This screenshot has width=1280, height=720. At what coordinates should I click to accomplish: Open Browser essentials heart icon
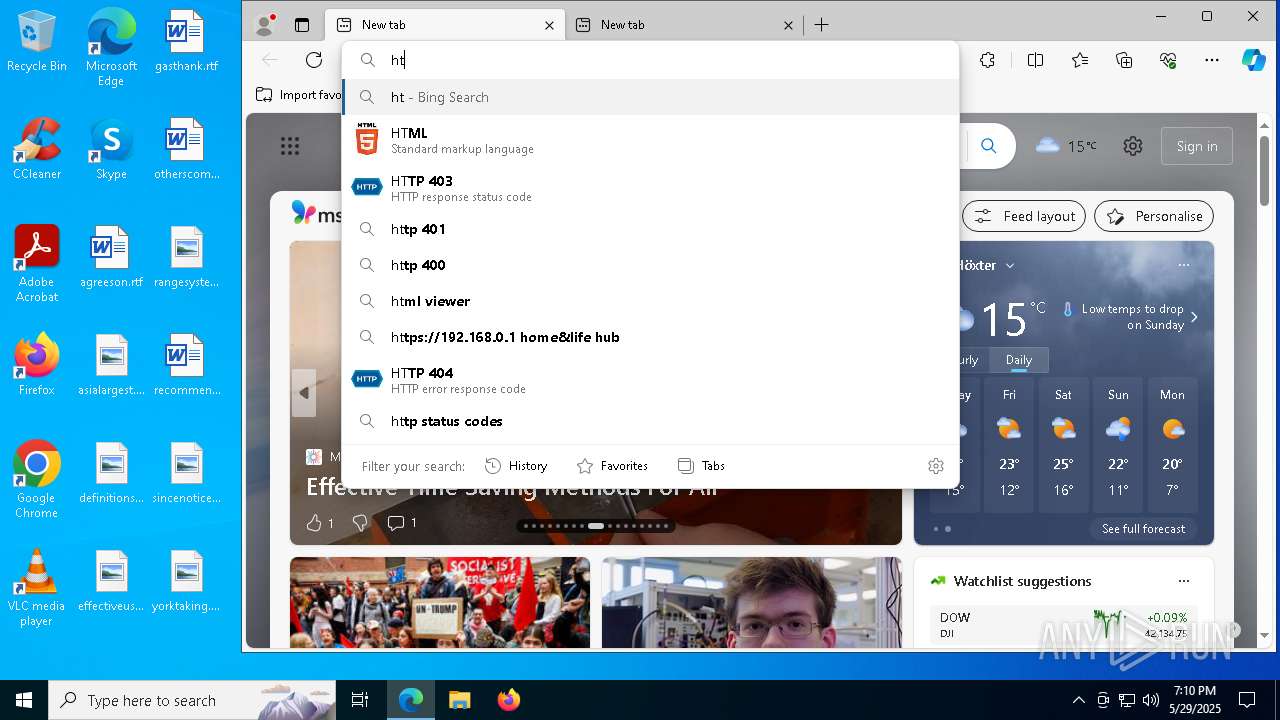(x=1168, y=60)
